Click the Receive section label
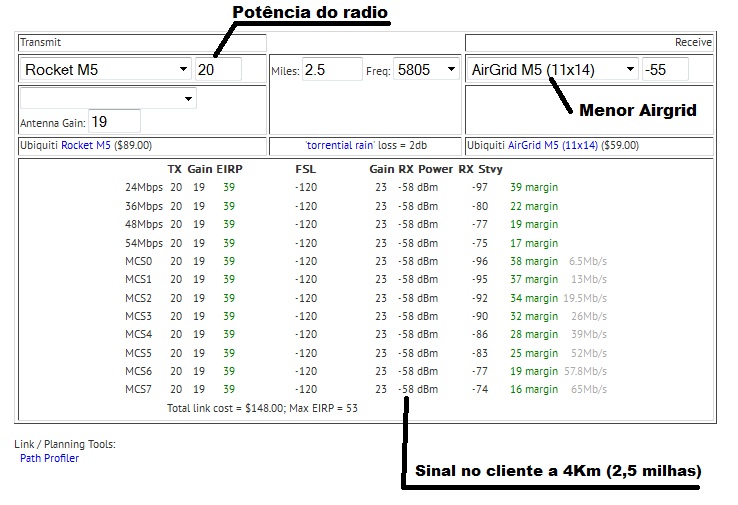The height and width of the screenshot is (505, 738). click(693, 42)
